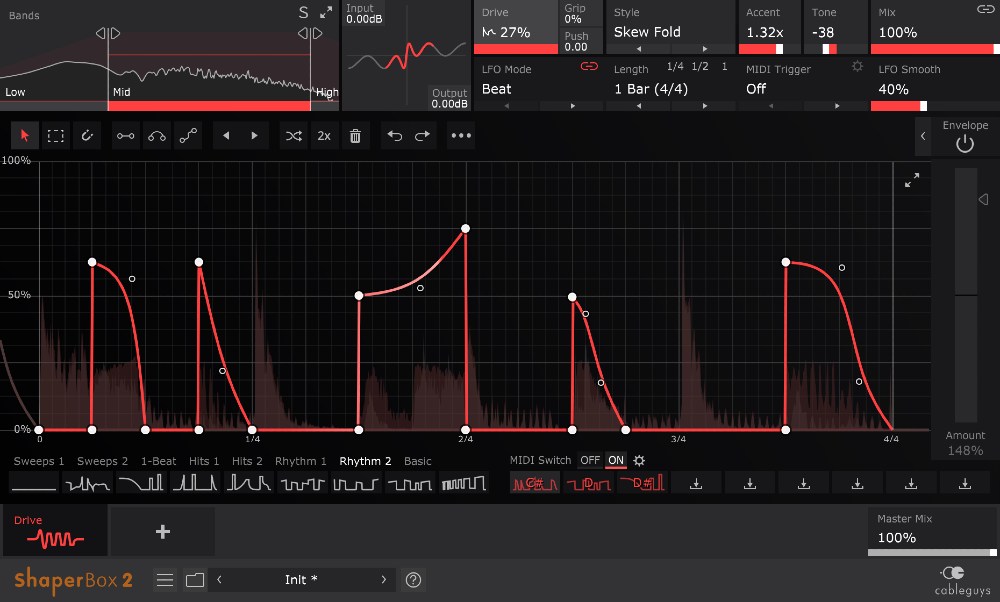Load the flat line waveform preset

[34, 483]
